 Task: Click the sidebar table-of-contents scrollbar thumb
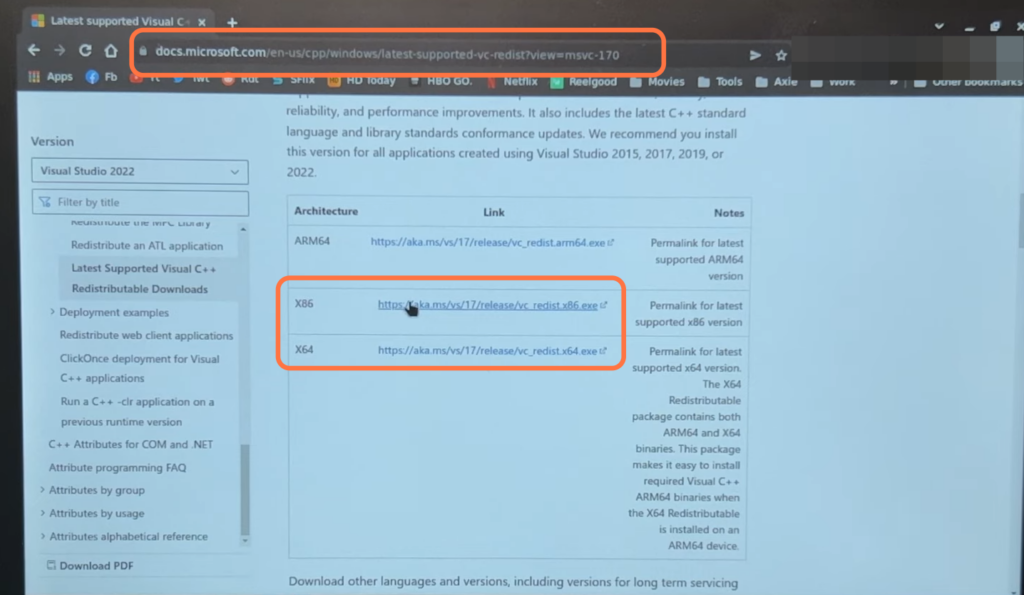[246, 488]
